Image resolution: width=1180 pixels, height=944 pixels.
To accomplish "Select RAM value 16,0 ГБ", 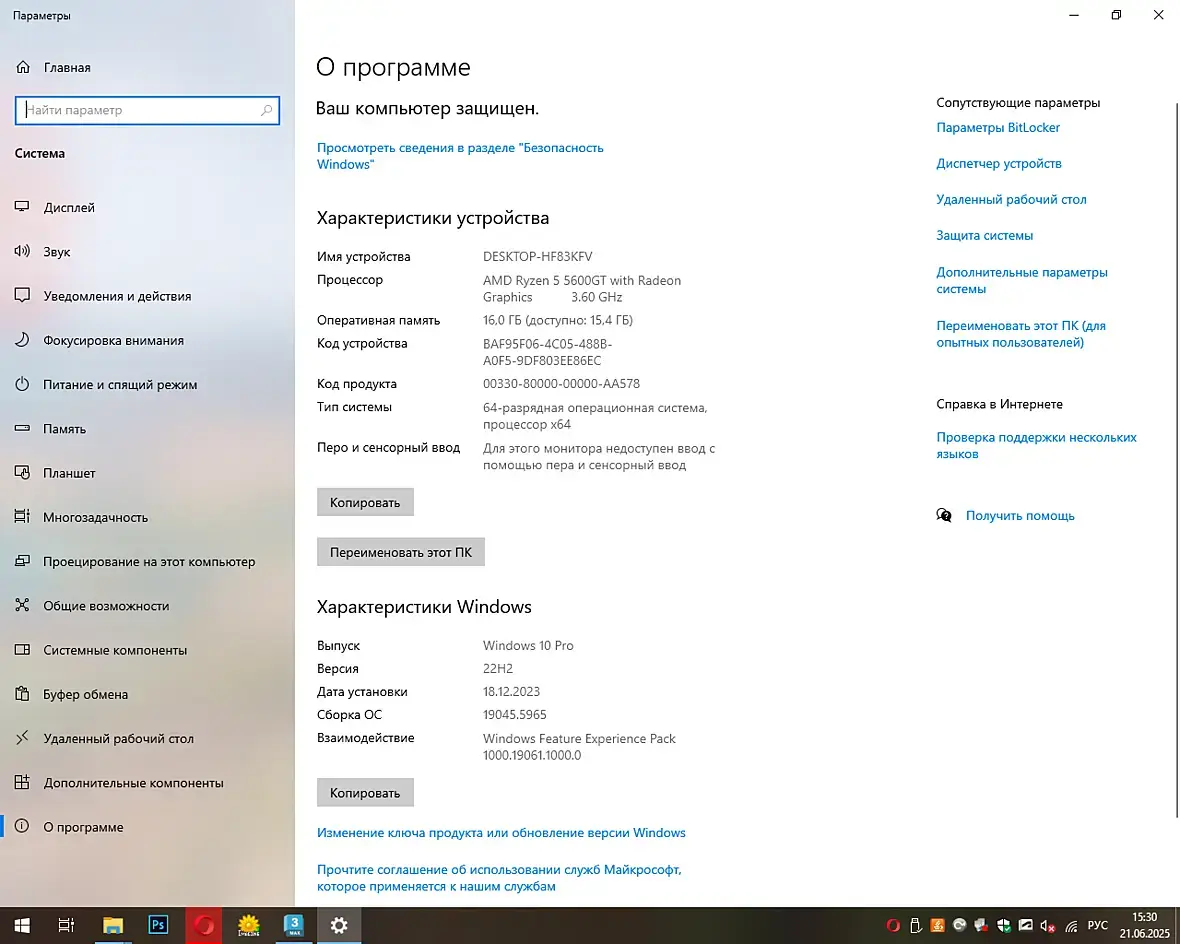I will click(558, 321).
